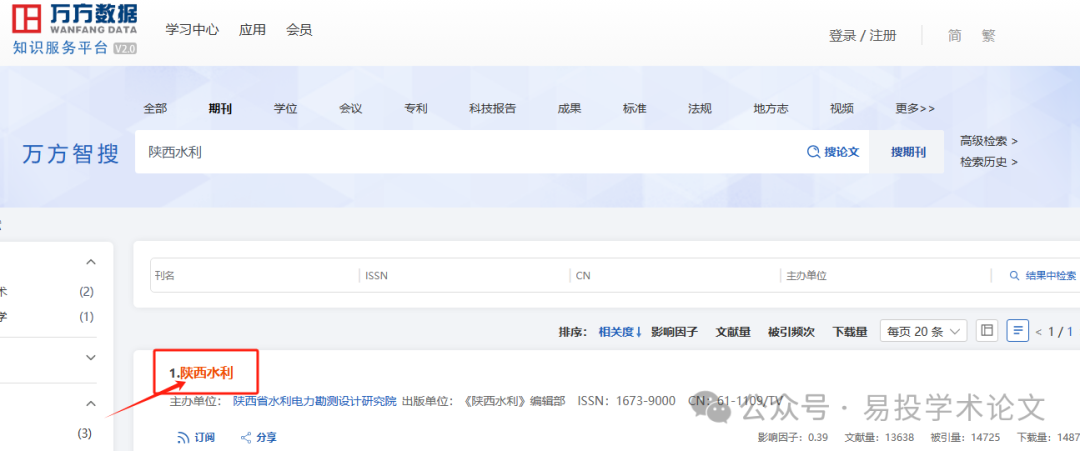This screenshot has height=451, width=1080.
Task: Select the 地方志 search tab
Action: coord(771,108)
